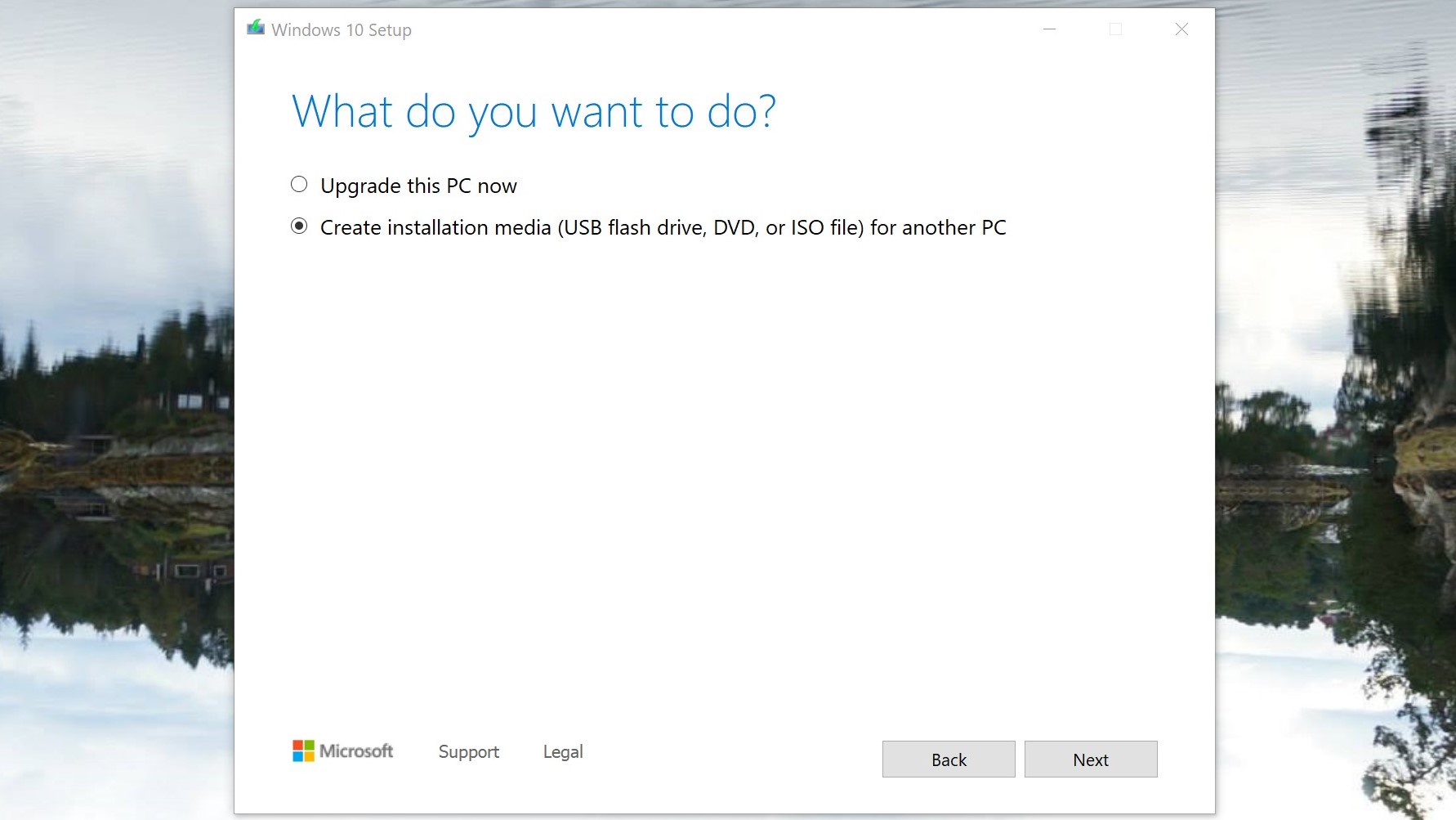Select 'Create installation media for another PC'
Image resolution: width=1456 pixels, height=820 pixels.
298,226
